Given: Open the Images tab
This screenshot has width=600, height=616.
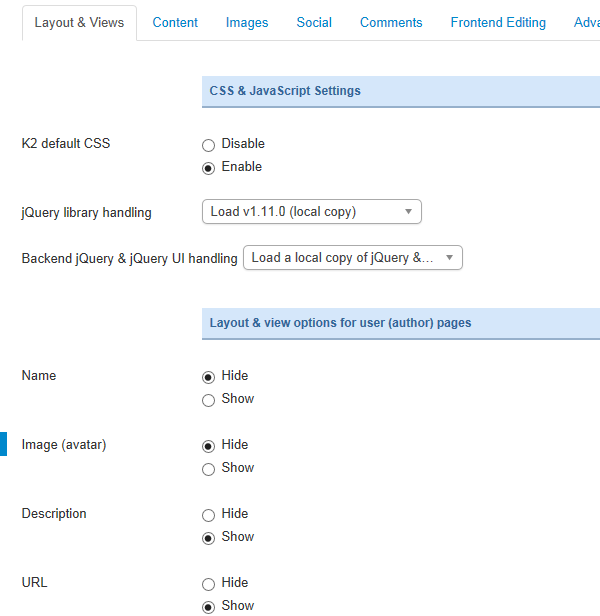Looking at the screenshot, I should pos(247,22).
